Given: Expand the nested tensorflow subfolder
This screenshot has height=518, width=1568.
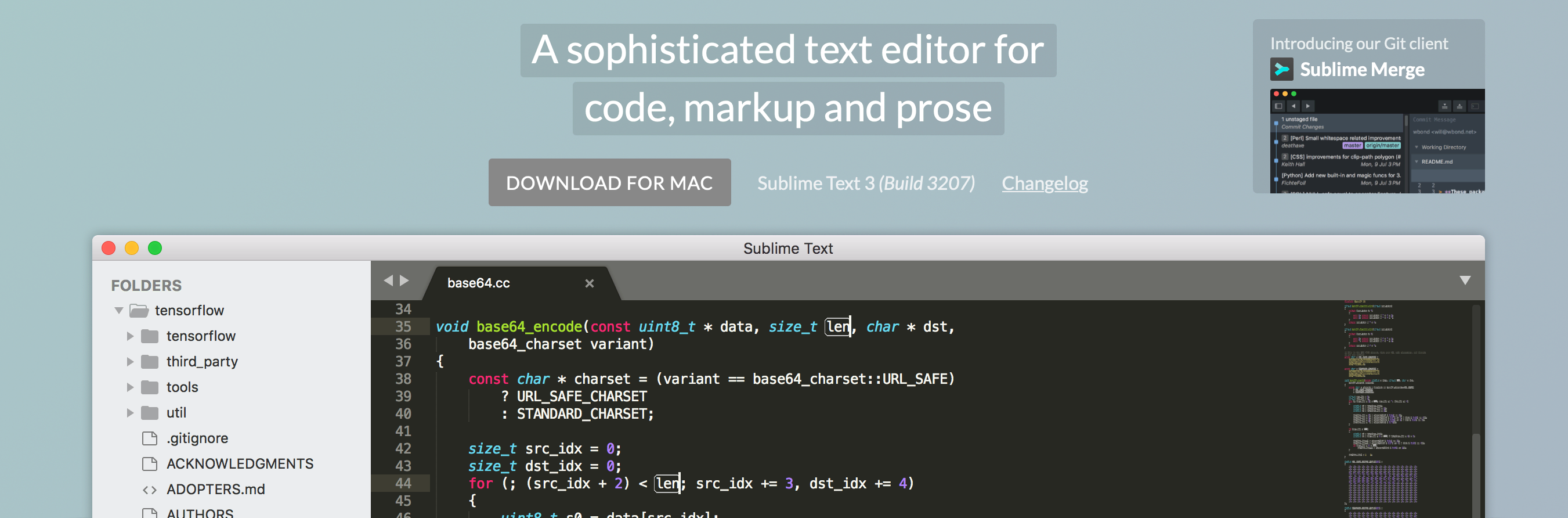Looking at the screenshot, I should [x=129, y=336].
